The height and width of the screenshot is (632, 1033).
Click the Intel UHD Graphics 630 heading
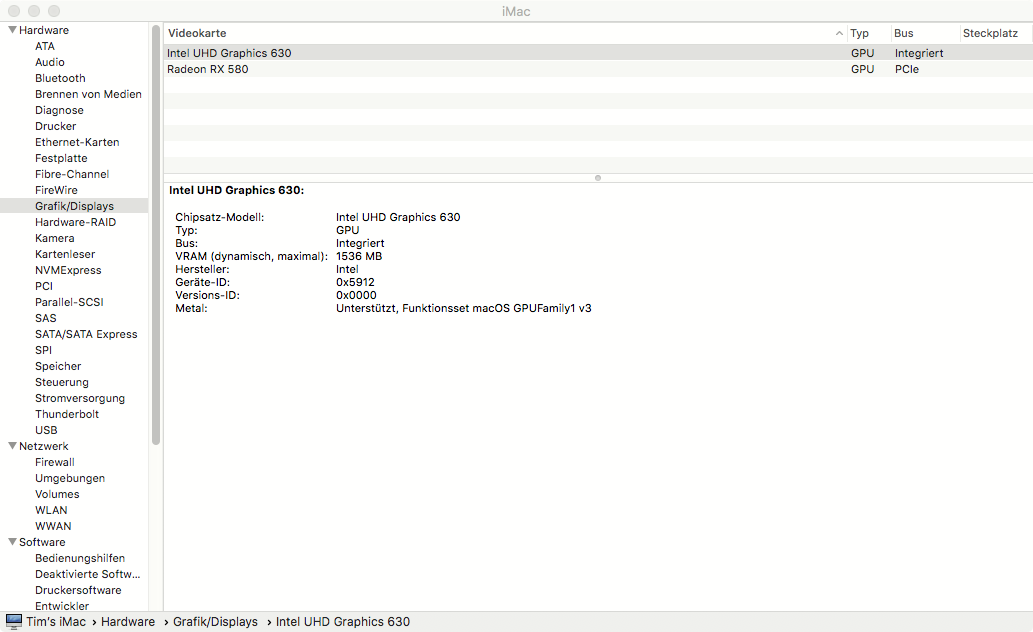coord(237,190)
